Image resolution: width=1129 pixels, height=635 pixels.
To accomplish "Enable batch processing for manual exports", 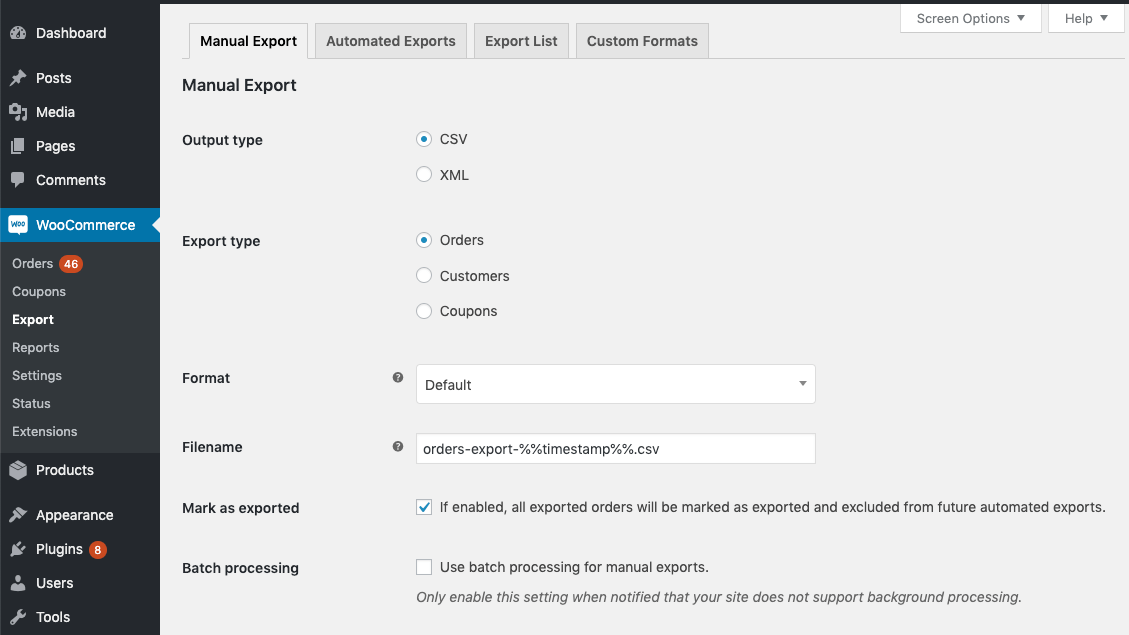I will pos(424,567).
